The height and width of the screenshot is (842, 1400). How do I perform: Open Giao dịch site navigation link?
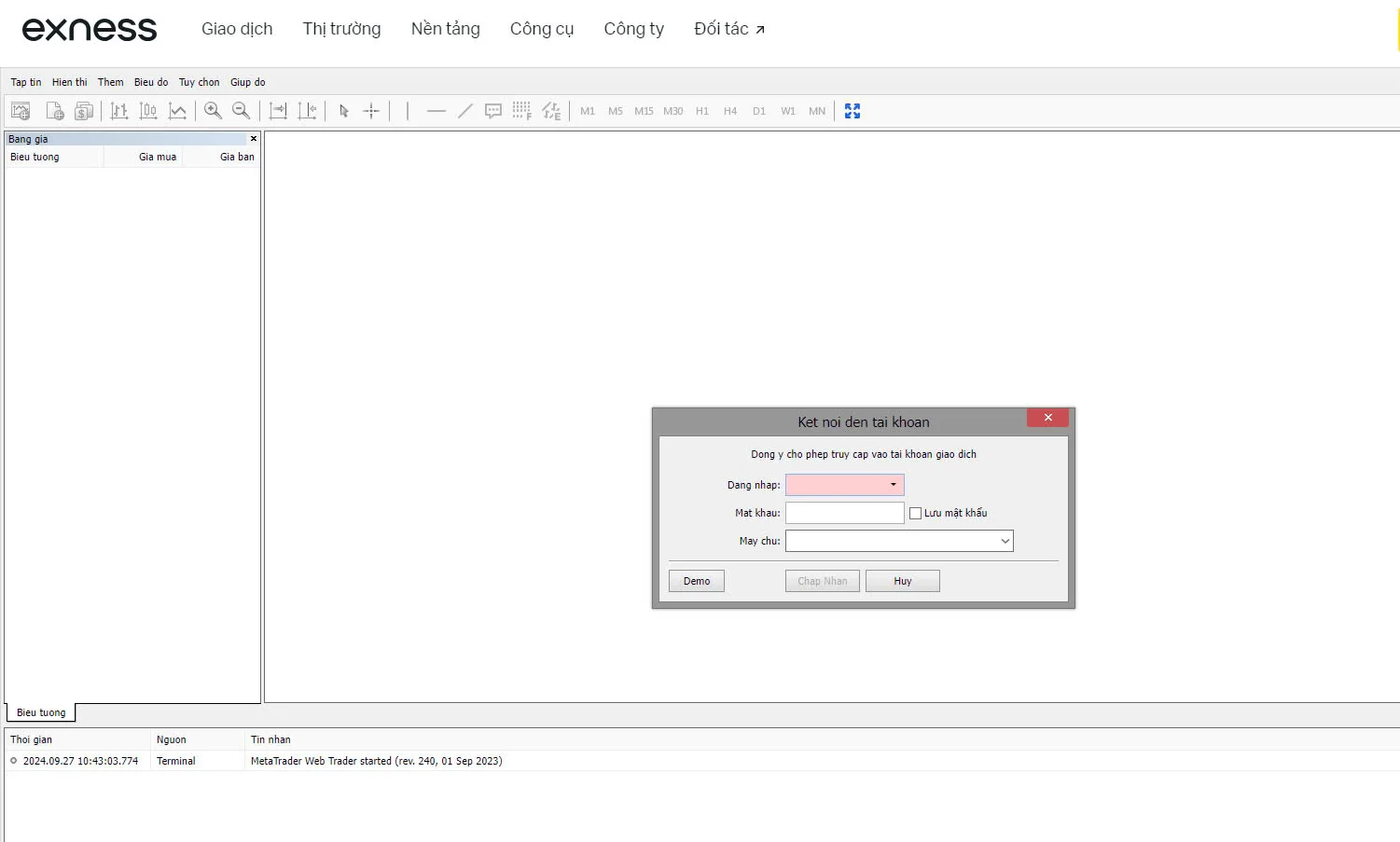pos(237,29)
